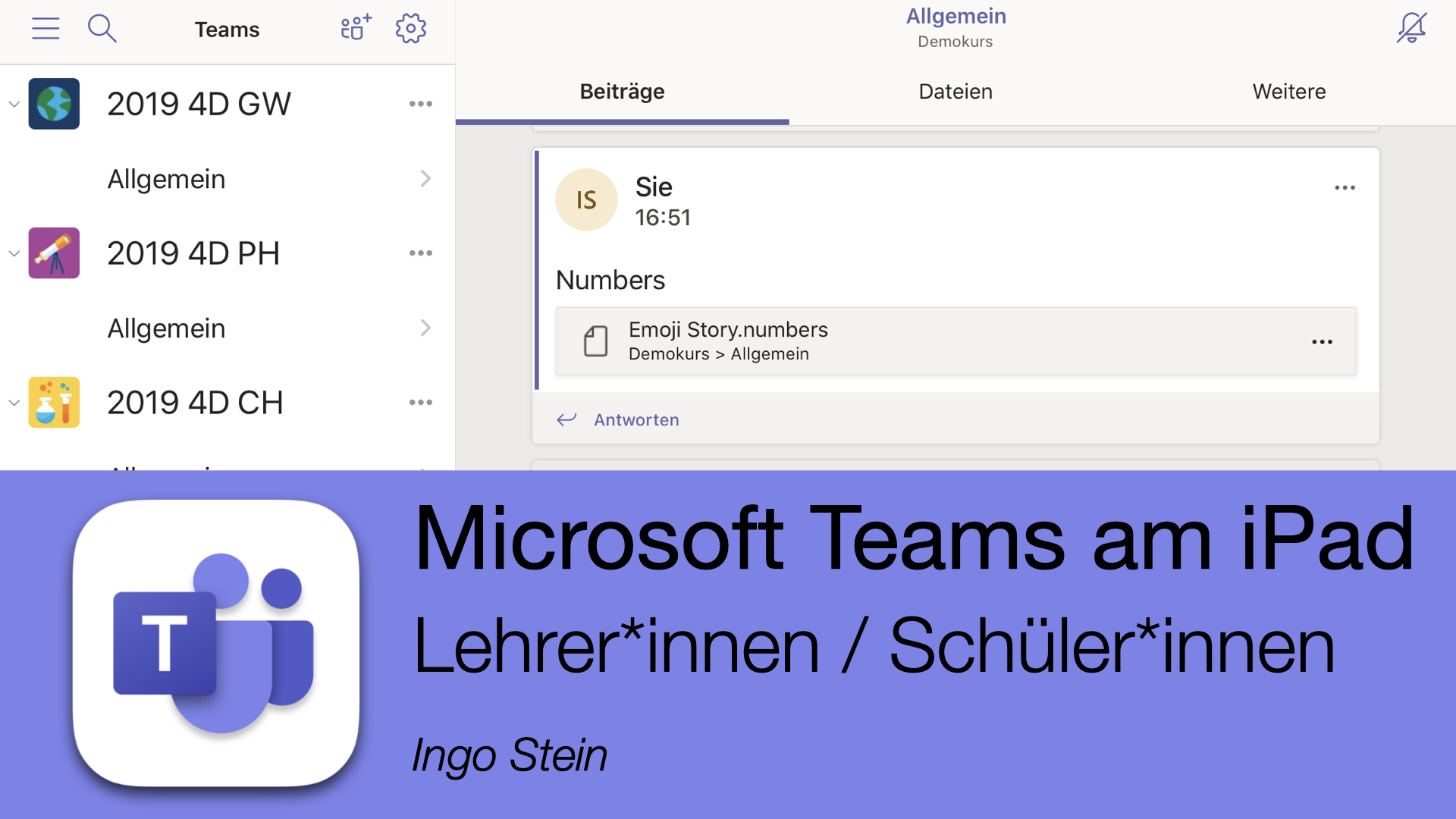Open the Teams settings gear
The height and width of the screenshot is (819, 1456).
tap(411, 29)
